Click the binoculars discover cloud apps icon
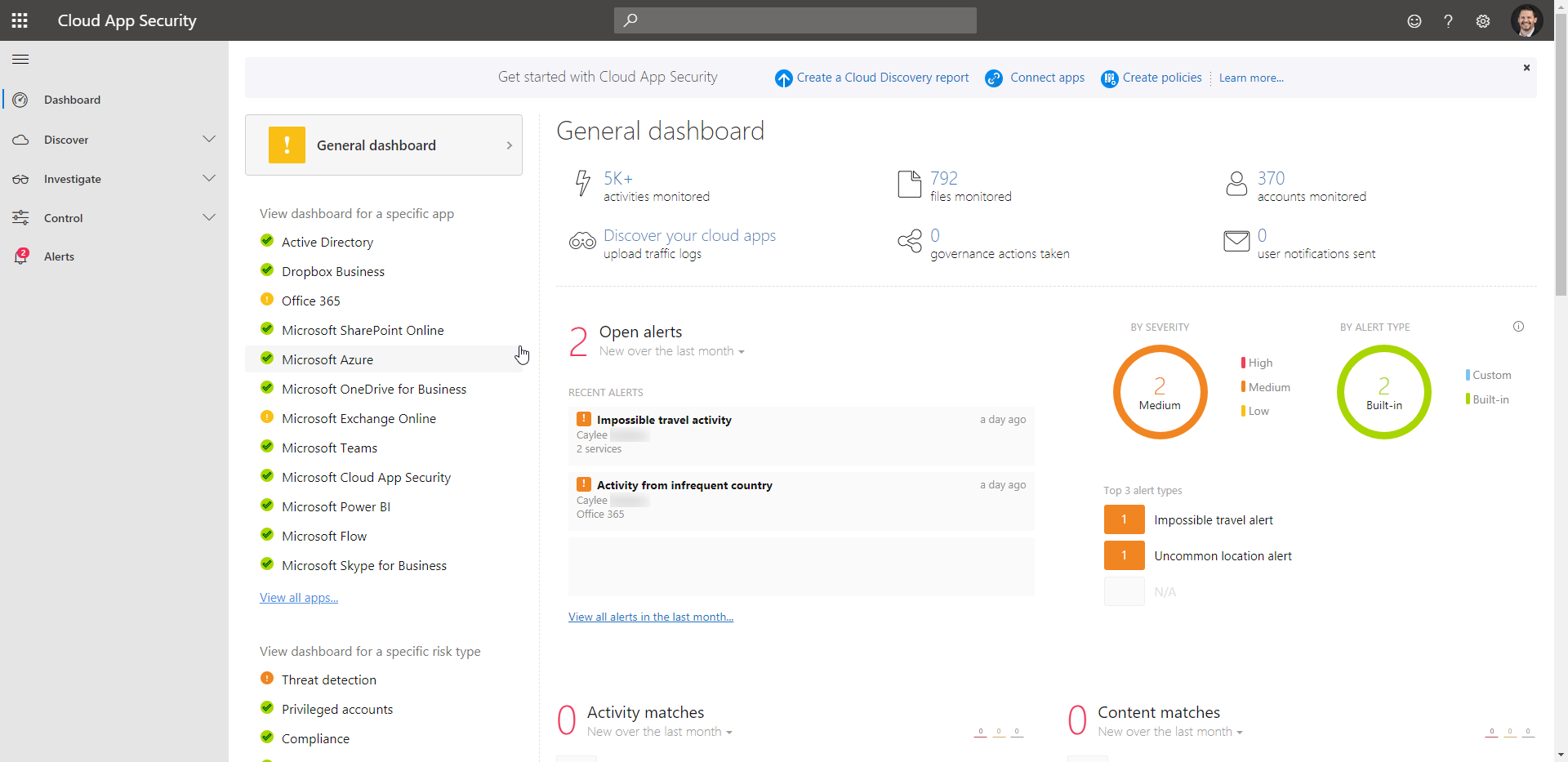Image resolution: width=1568 pixels, height=762 pixels. click(582, 242)
